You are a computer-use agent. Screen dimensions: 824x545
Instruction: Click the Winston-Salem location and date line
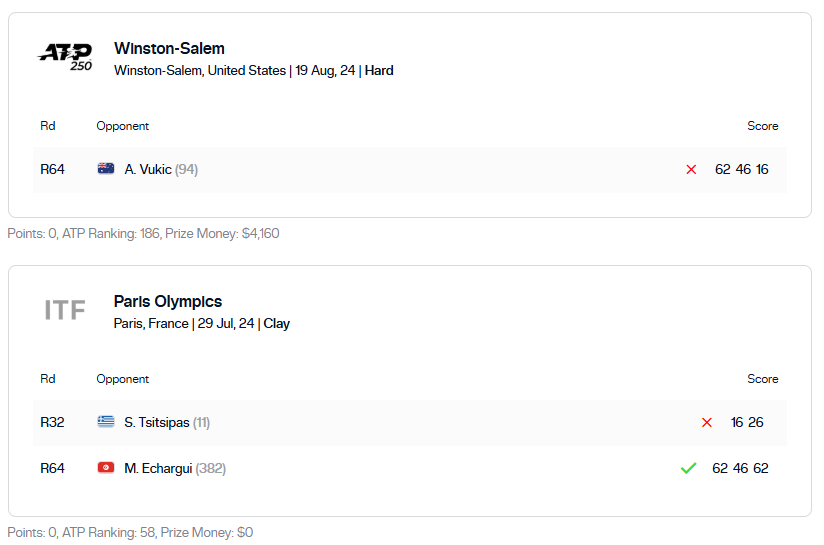pos(253,71)
